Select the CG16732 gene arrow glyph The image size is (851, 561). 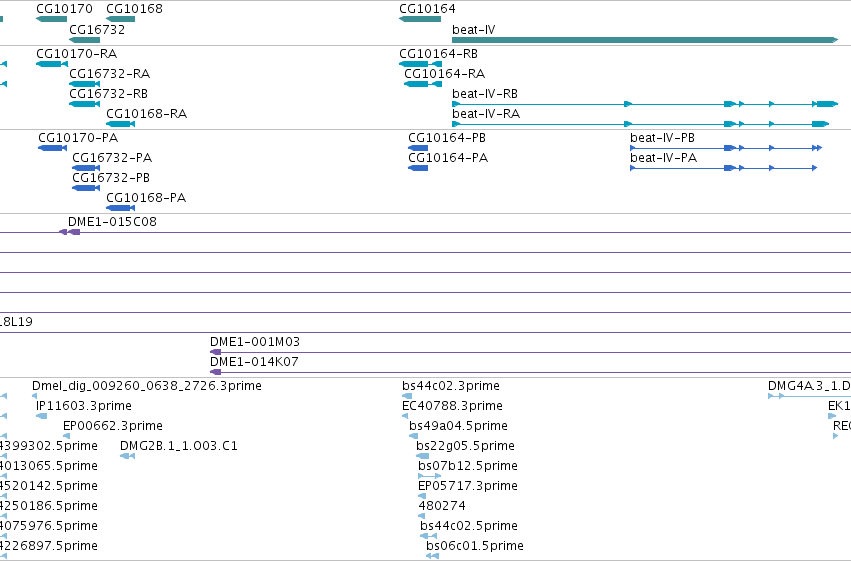pyautogui.click(x=85, y=40)
